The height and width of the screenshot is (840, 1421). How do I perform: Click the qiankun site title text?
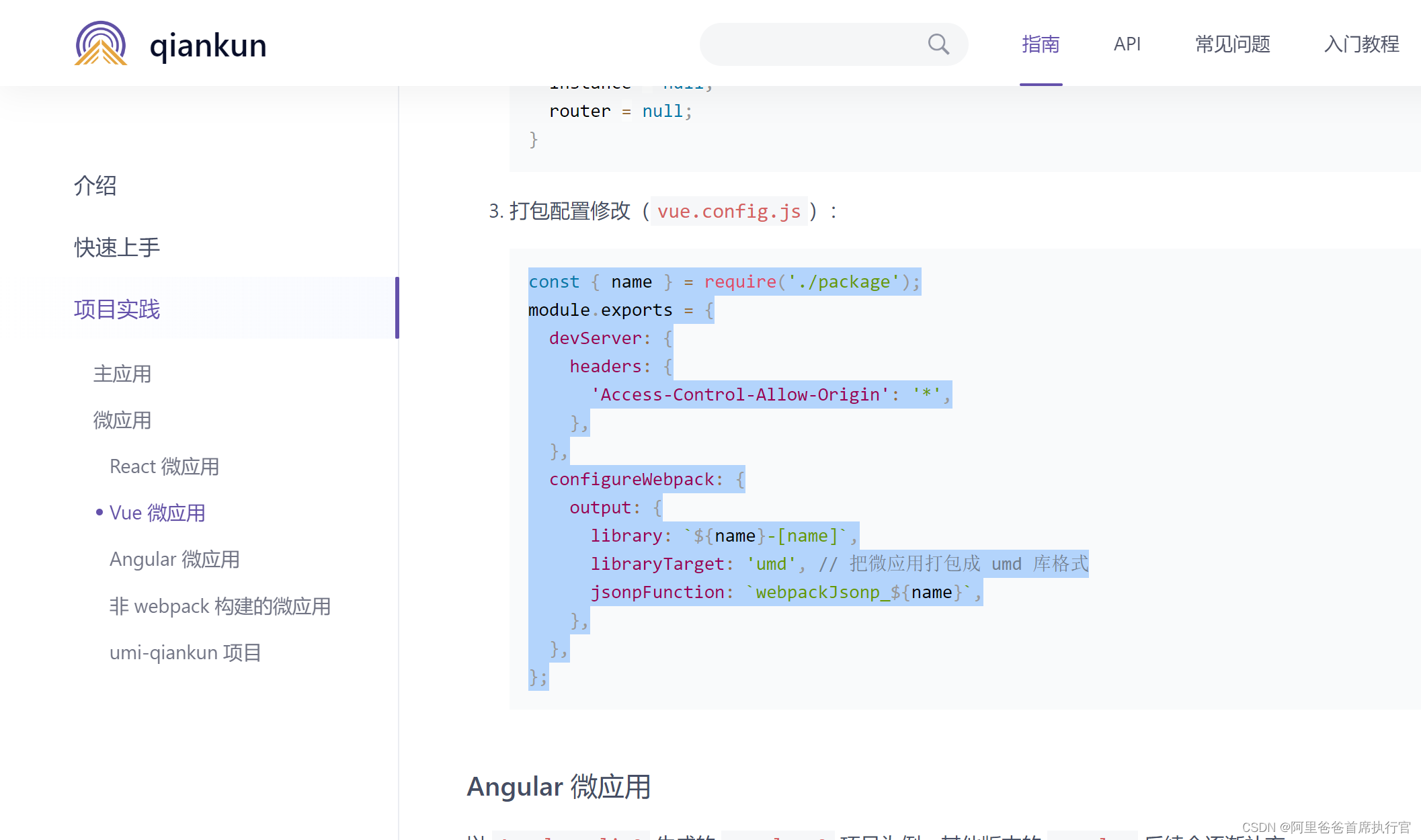(x=208, y=46)
